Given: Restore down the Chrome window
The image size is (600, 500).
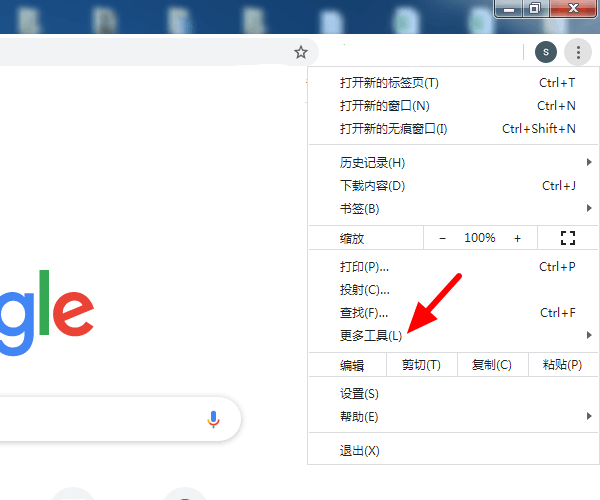Looking at the screenshot, I should (535, 9).
